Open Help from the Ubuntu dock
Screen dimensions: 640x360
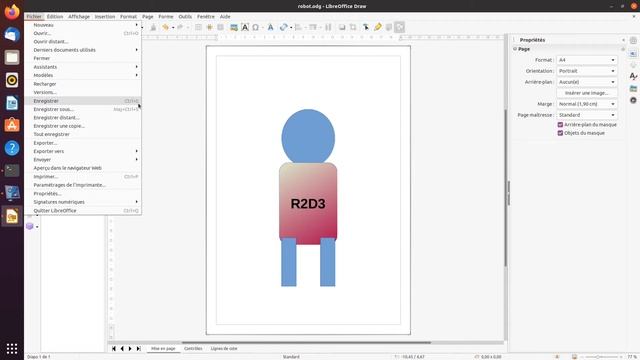tap(12, 148)
